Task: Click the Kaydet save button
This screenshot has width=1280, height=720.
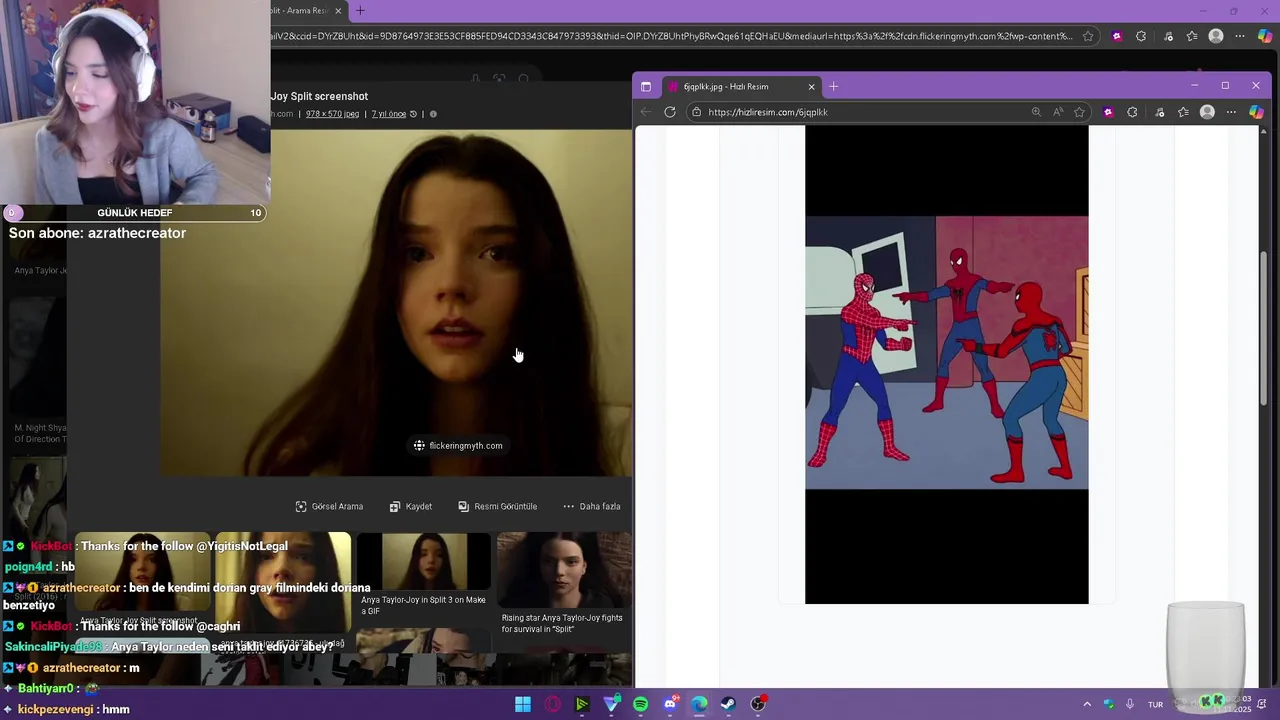Action: point(411,506)
